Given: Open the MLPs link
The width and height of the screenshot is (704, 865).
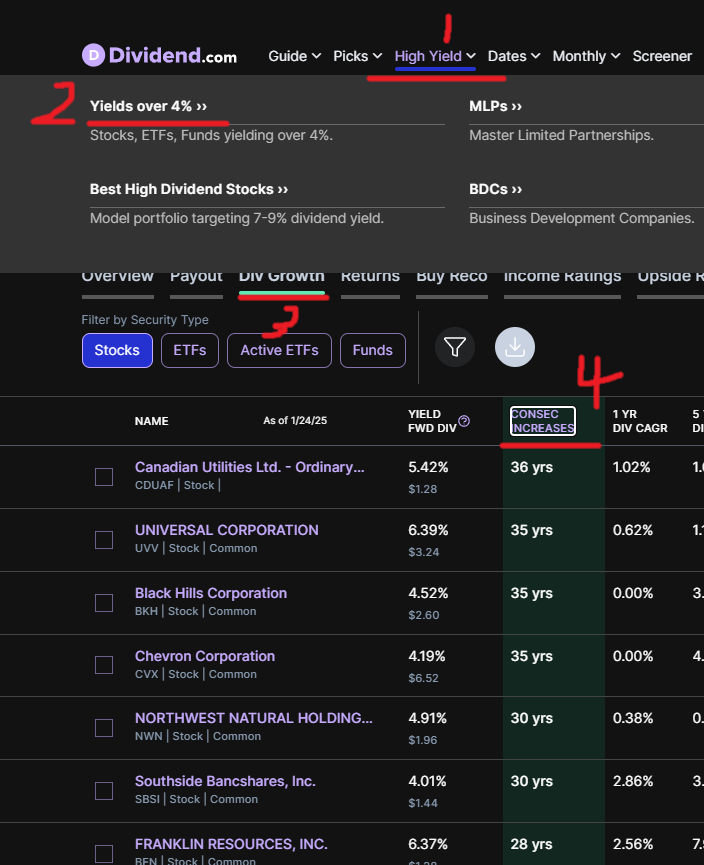Looking at the screenshot, I should (495, 106).
